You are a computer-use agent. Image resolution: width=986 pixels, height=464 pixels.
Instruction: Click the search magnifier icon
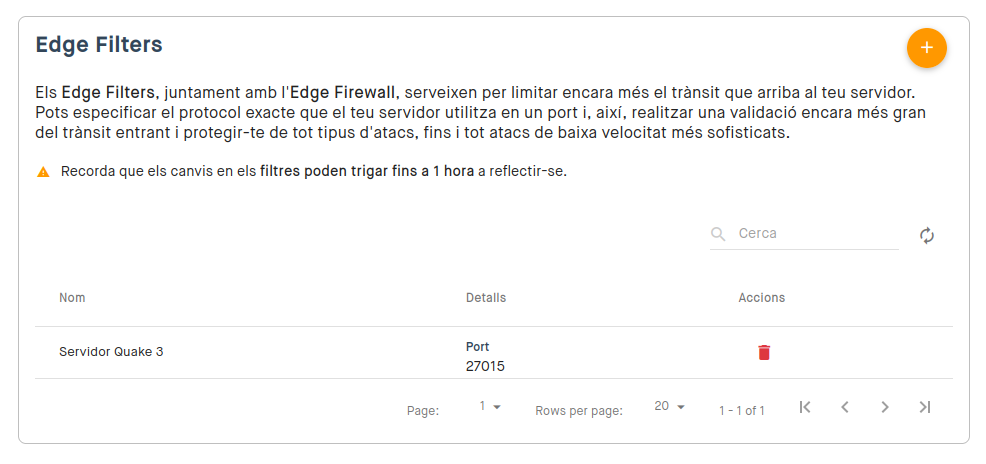pos(717,235)
